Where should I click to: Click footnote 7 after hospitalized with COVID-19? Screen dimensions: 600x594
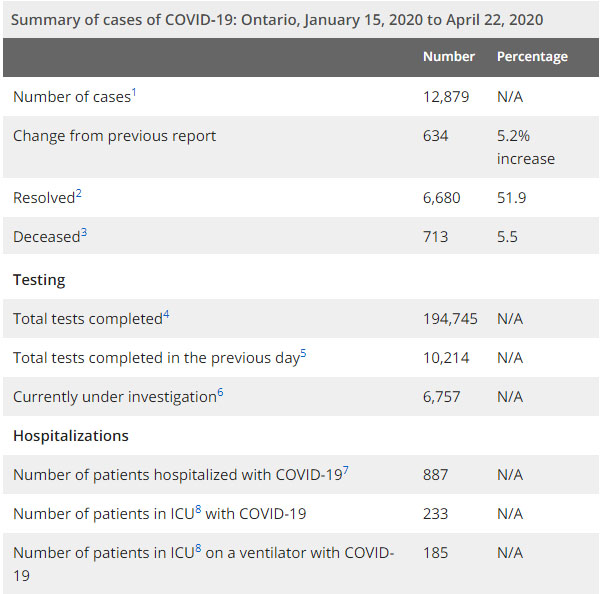[x=346, y=470]
